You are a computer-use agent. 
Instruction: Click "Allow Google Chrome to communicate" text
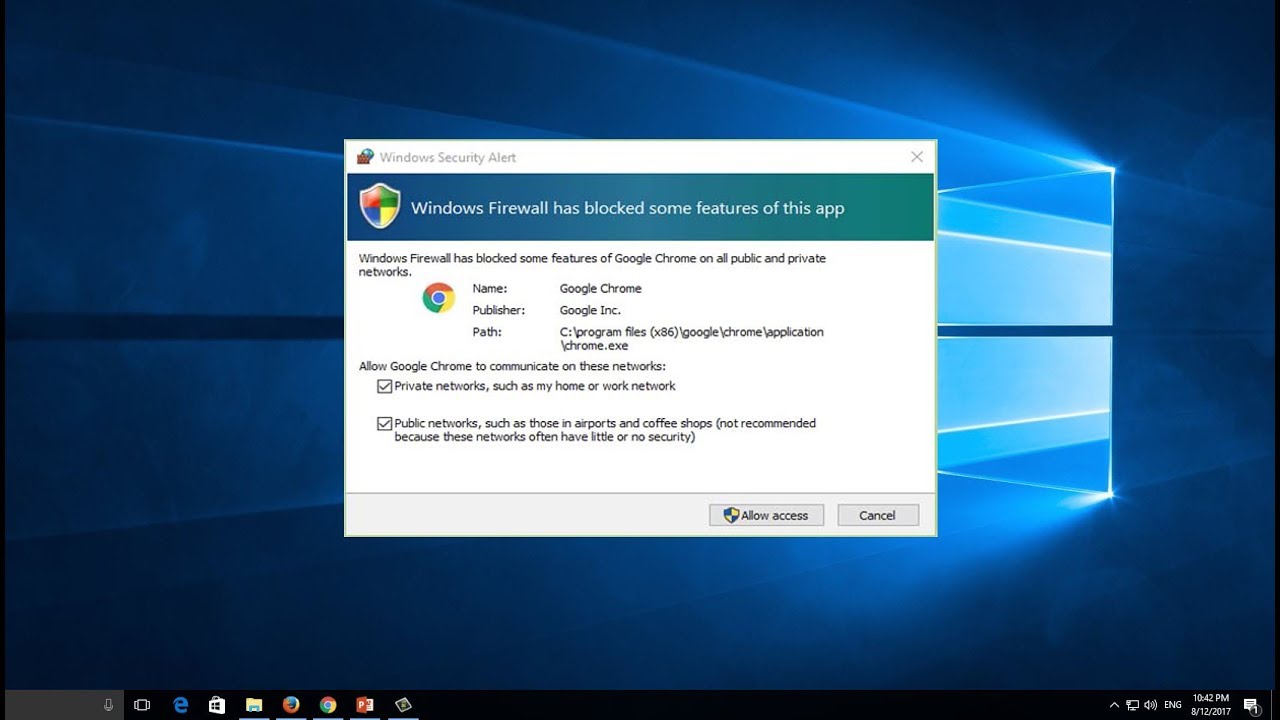pyautogui.click(x=512, y=366)
